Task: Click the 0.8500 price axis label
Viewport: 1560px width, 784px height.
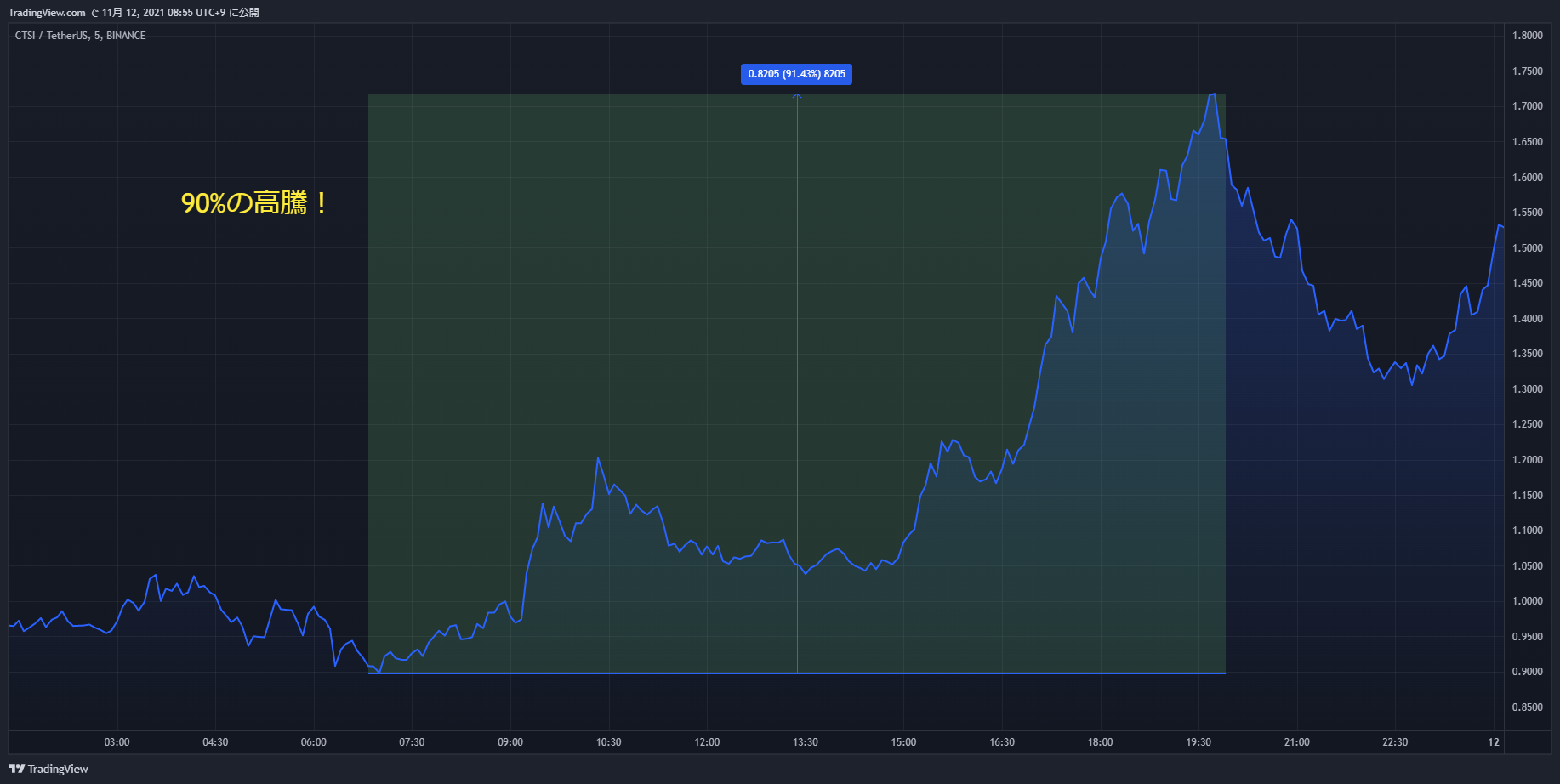Action: click(1528, 707)
